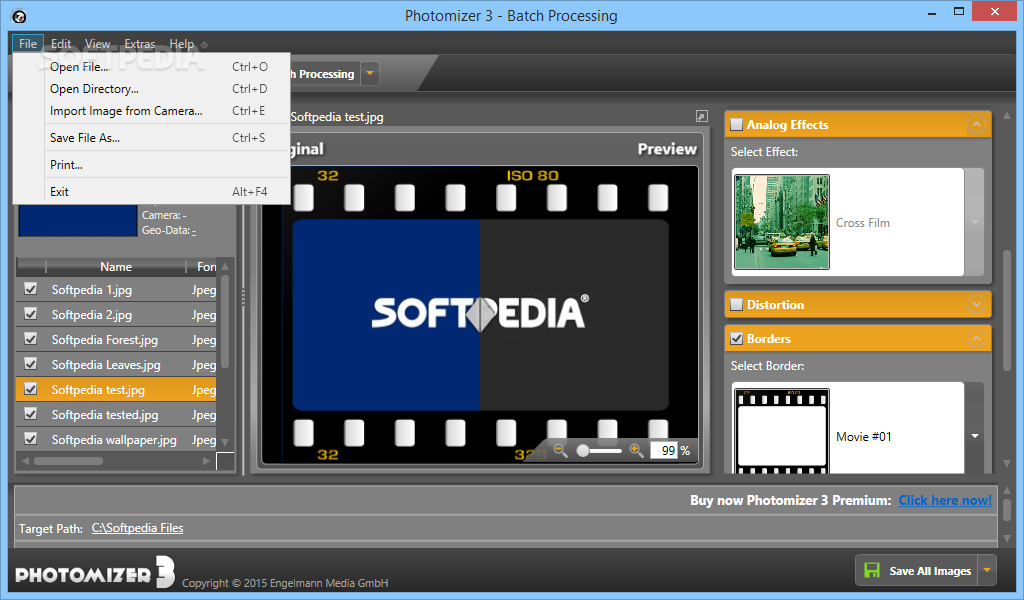Open the Help menu
This screenshot has width=1024, height=600.
pyautogui.click(x=182, y=44)
